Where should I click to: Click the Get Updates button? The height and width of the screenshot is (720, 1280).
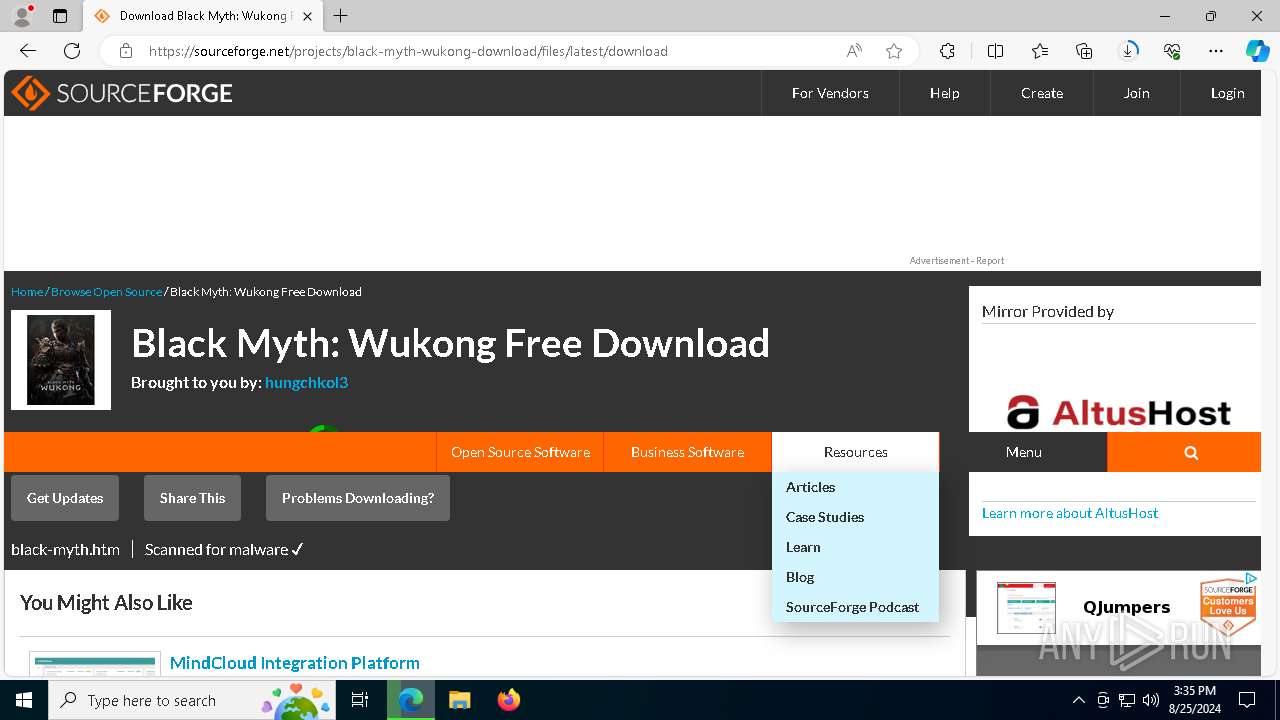65,498
